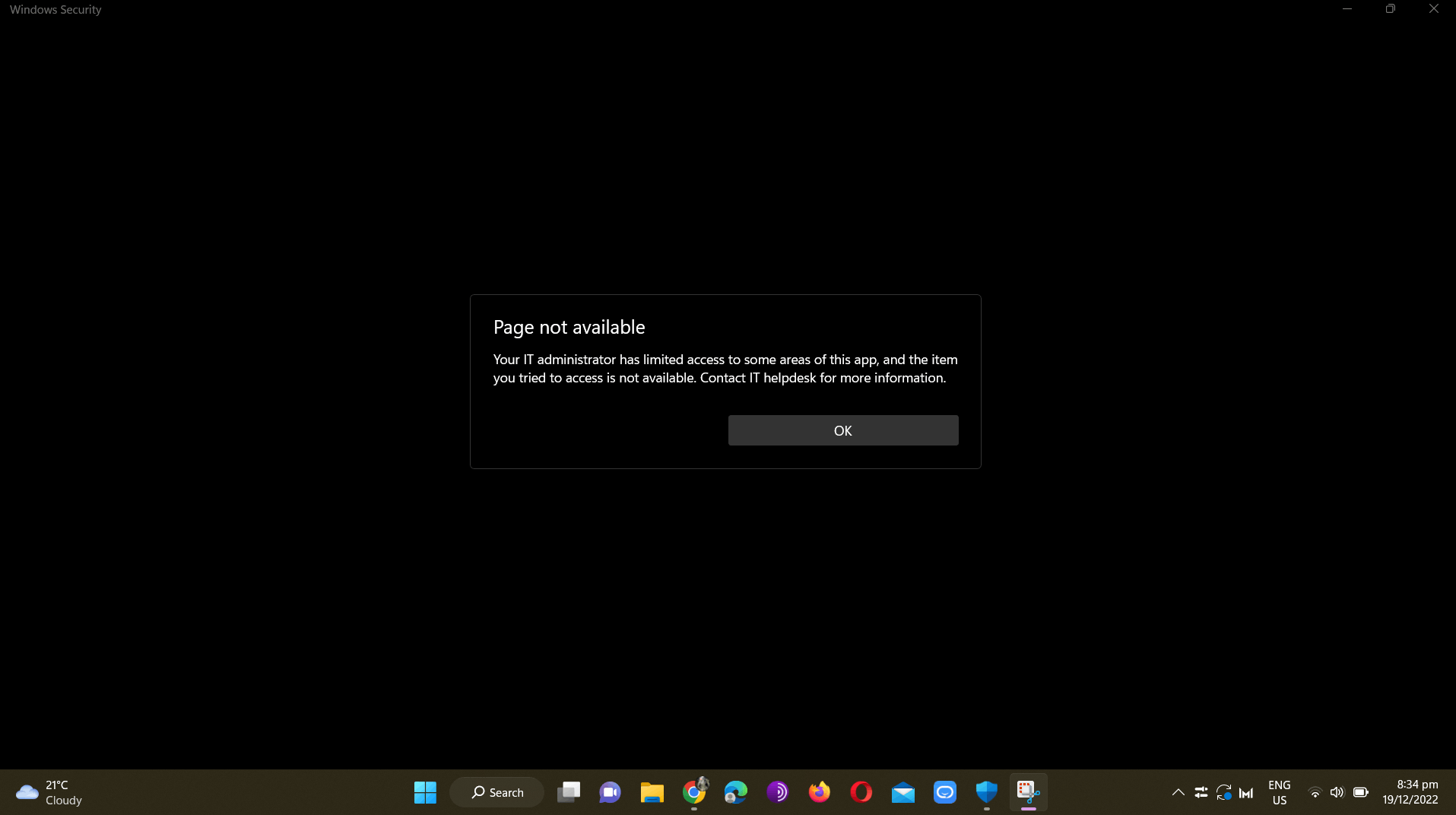1456x815 pixels.
Task: Launch the Teams Chat taskbar icon
Action: pyautogui.click(x=610, y=792)
